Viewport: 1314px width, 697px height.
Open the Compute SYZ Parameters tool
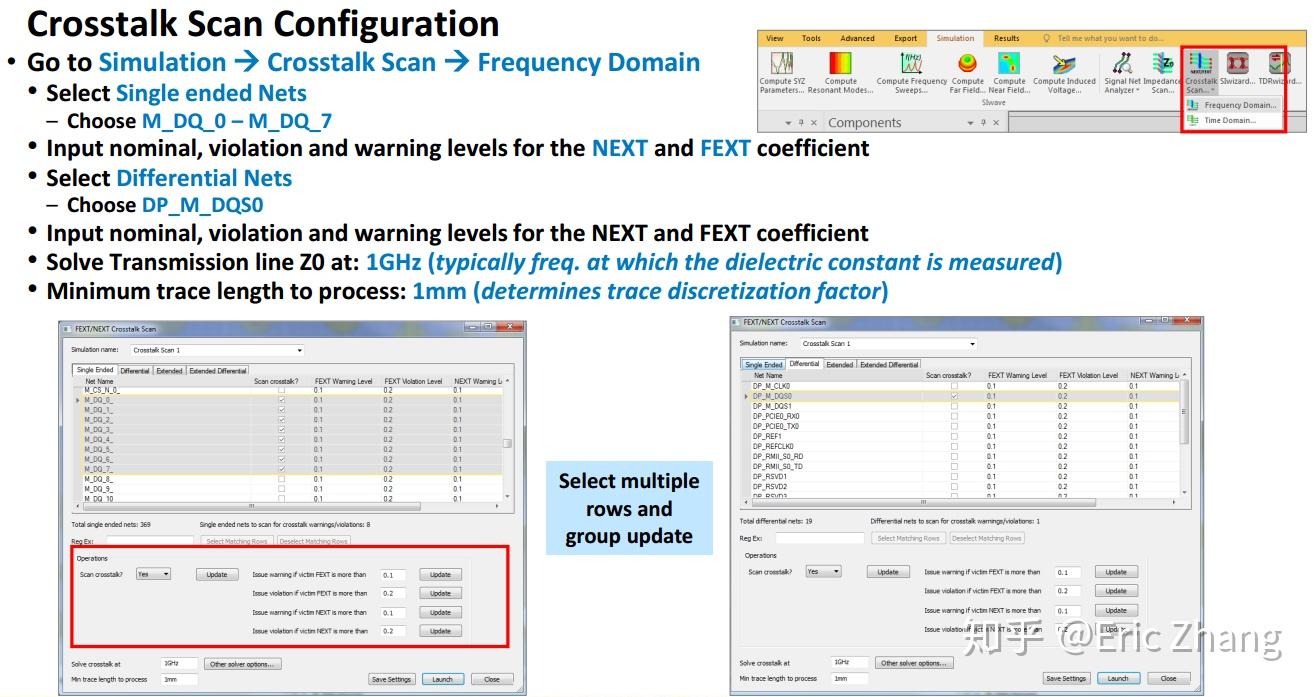click(x=781, y=73)
